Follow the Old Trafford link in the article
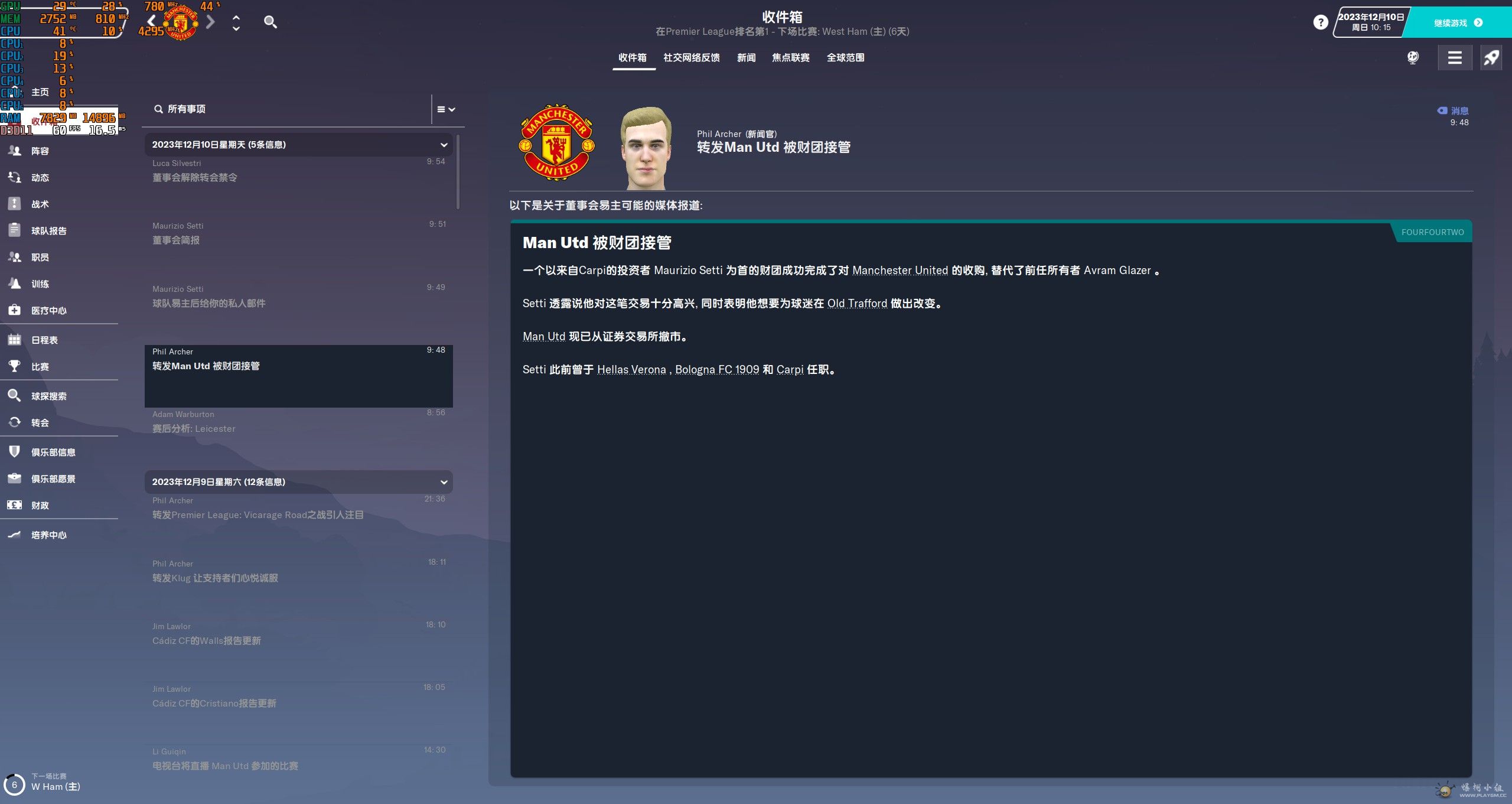1512x804 pixels. pos(857,303)
